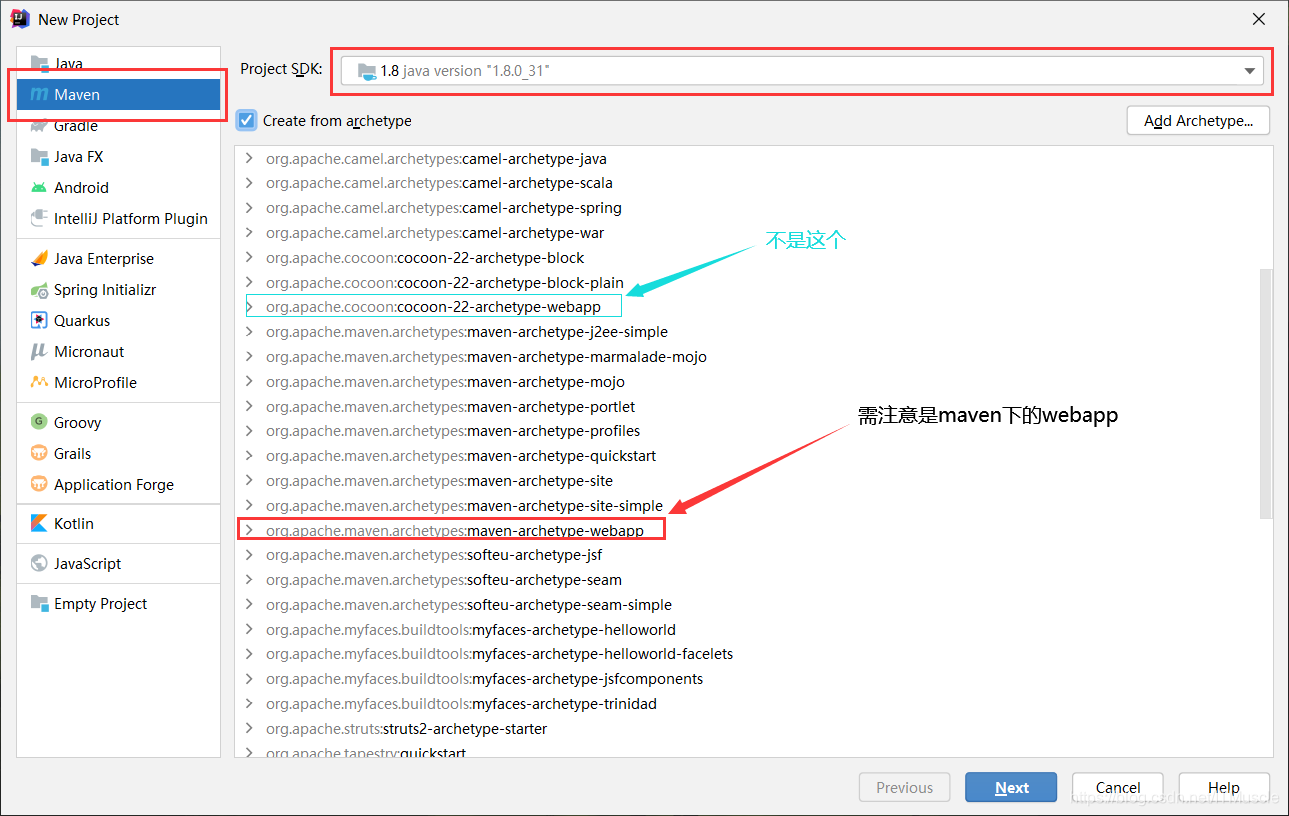Select camel-archetype-spring archetype
Image resolution: width=1289 pixels, height=816 pixels.
[444, 208]
